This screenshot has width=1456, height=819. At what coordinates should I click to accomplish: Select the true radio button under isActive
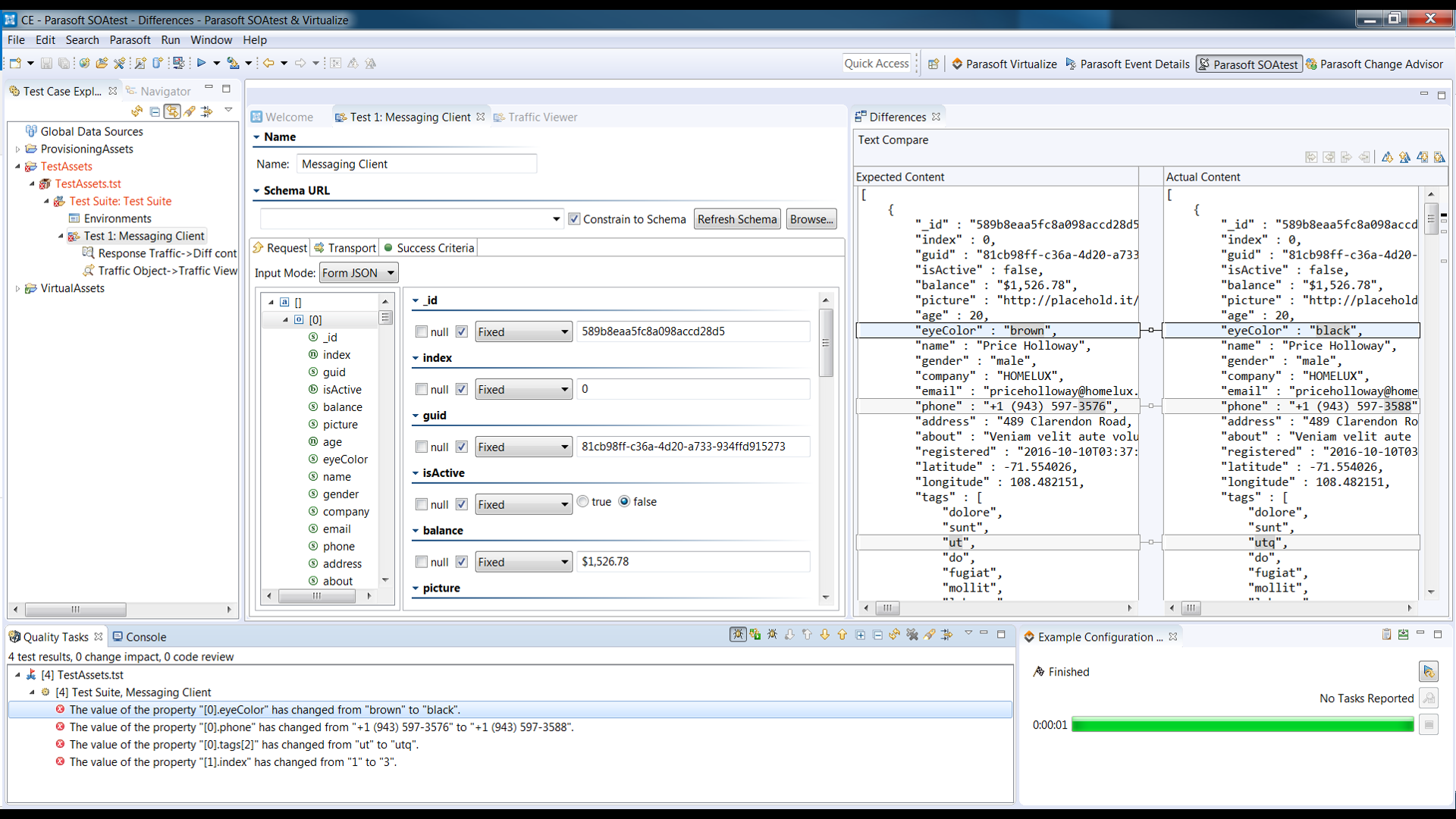click(582, 501)
